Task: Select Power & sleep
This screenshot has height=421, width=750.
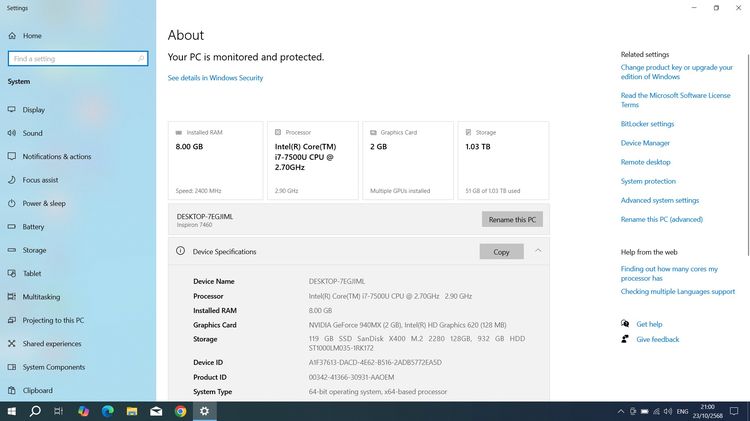Action: click(x=44, y=203)
